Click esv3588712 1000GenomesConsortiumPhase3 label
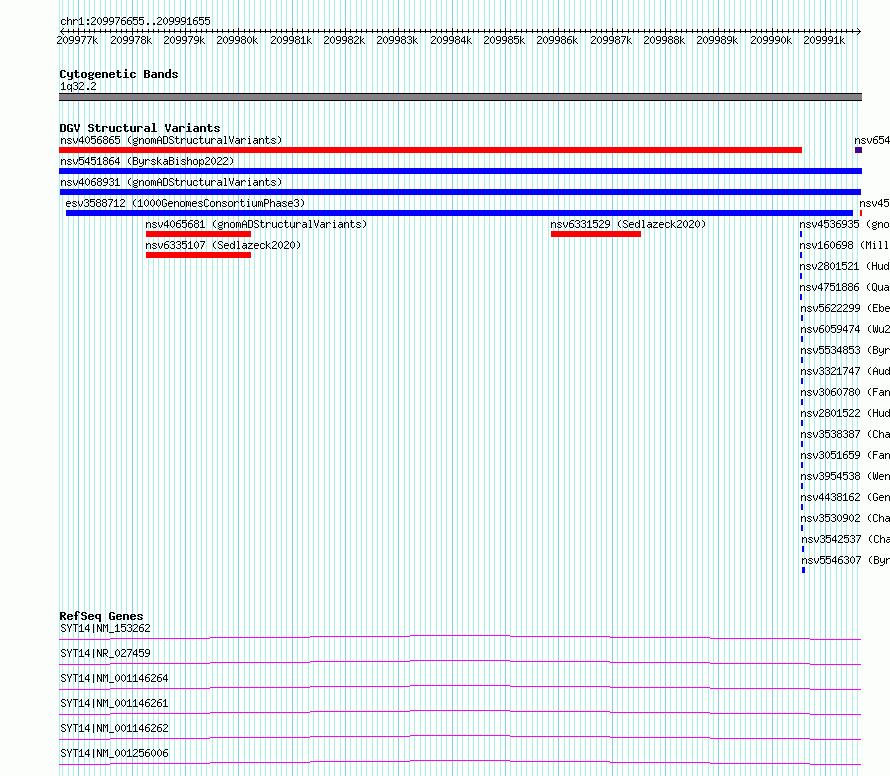The height and width of the screenshot is (776, 890). point(185,203)
